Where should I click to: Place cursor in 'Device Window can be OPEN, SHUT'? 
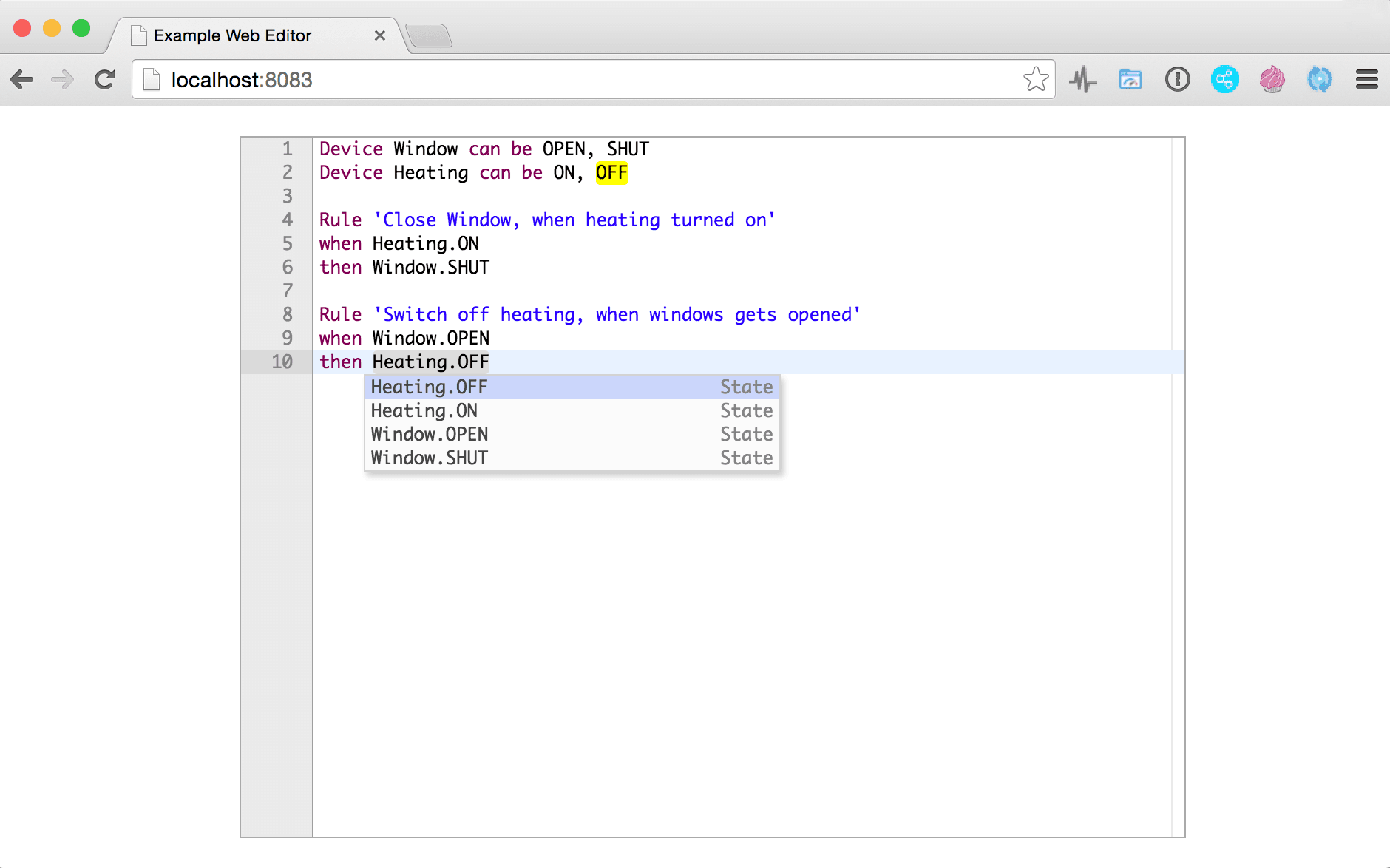coord(484,149)
